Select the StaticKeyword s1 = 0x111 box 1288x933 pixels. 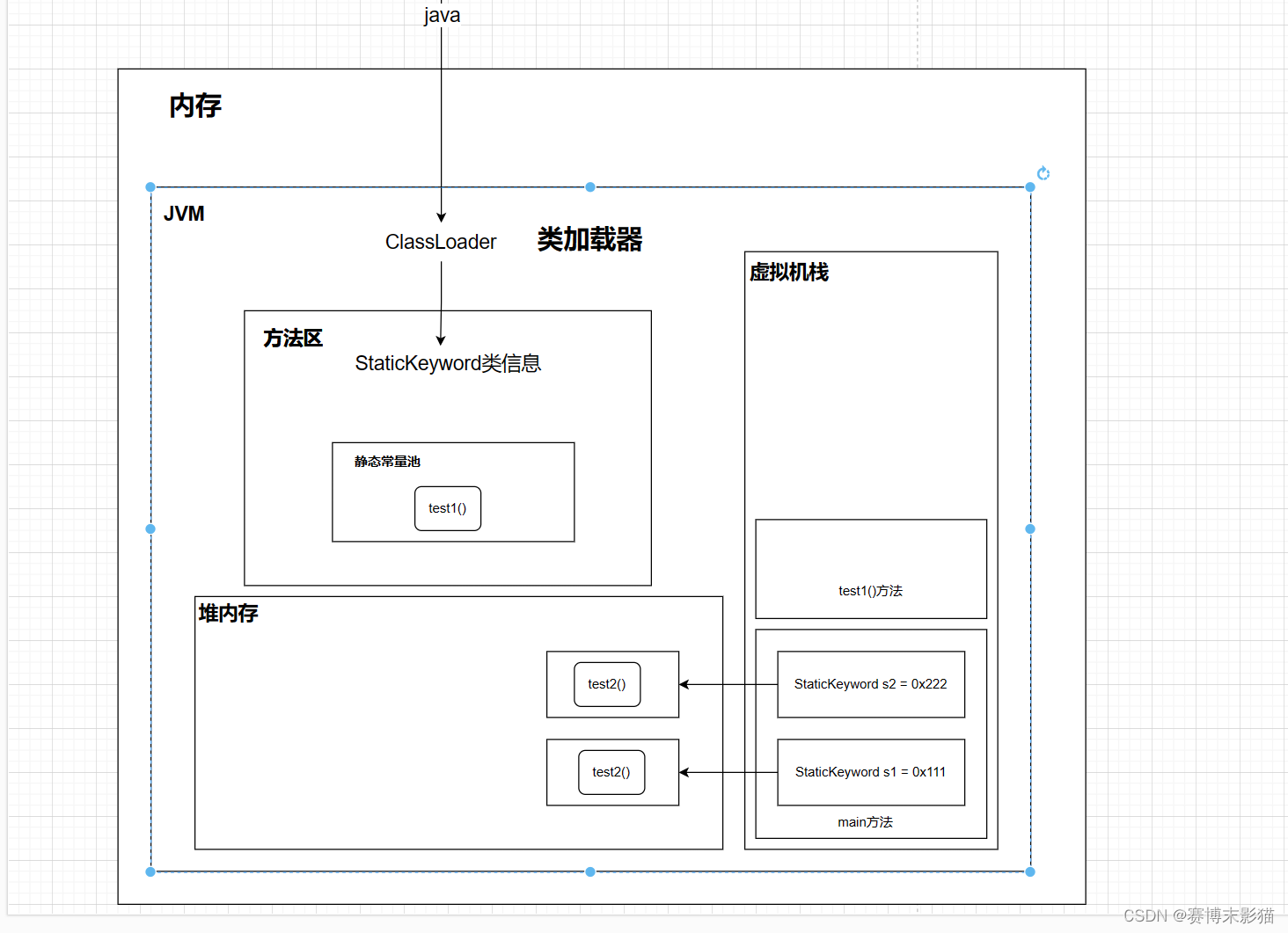(x=871, y=772)
